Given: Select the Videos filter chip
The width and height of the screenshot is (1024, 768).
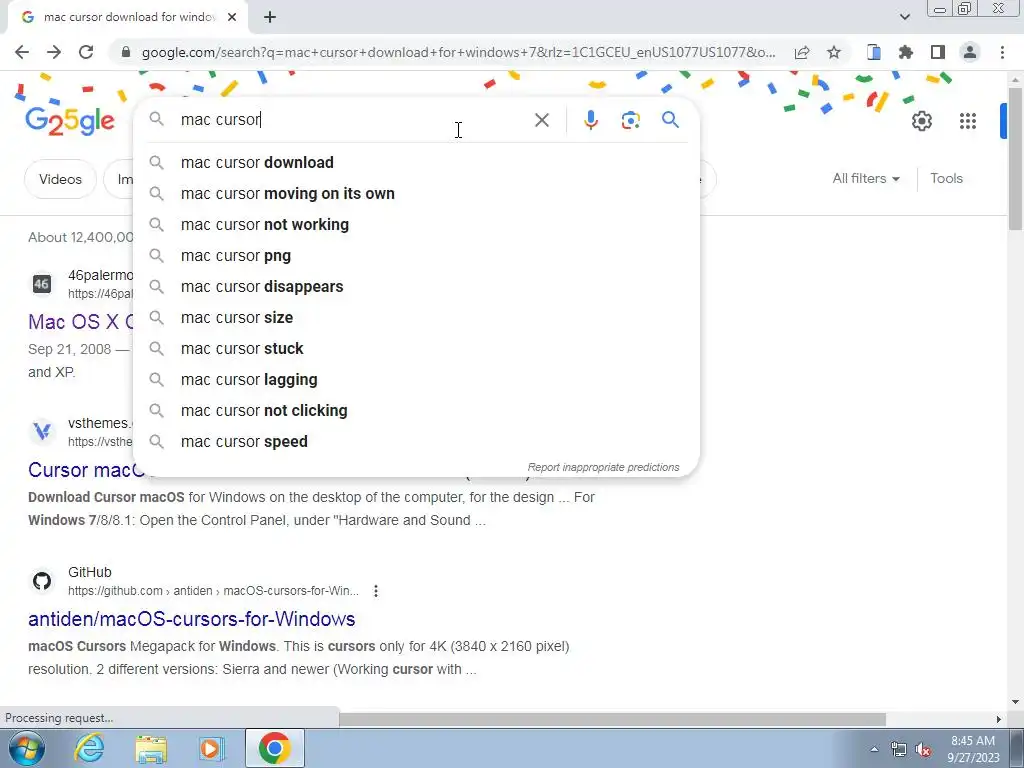Looking at the screenshot, I should click(60, 179).
